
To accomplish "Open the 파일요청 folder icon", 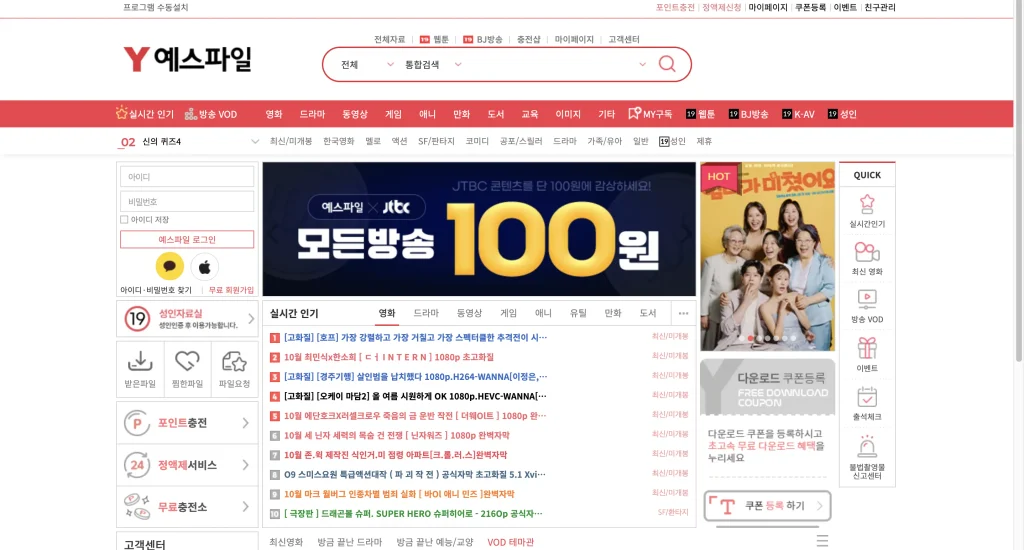I will click(234, 361).
